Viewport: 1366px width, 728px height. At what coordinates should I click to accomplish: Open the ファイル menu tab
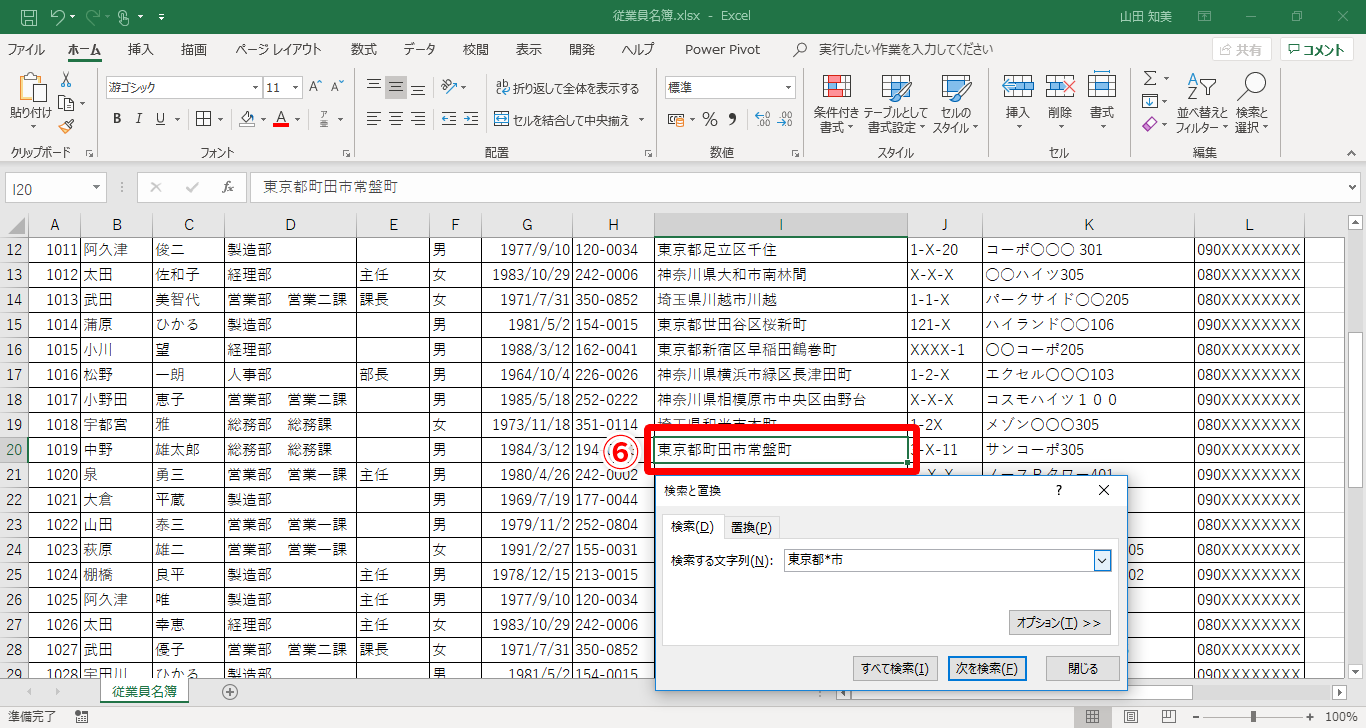pos(26,49)
